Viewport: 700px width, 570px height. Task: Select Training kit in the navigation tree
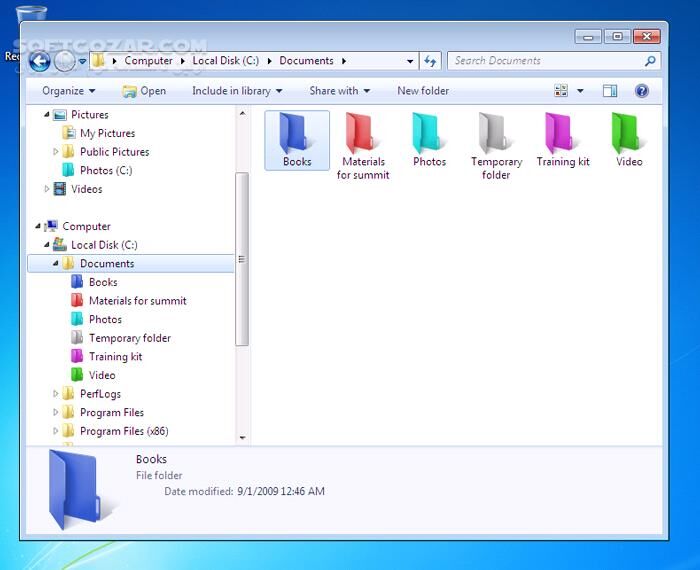tap(115, 357)
